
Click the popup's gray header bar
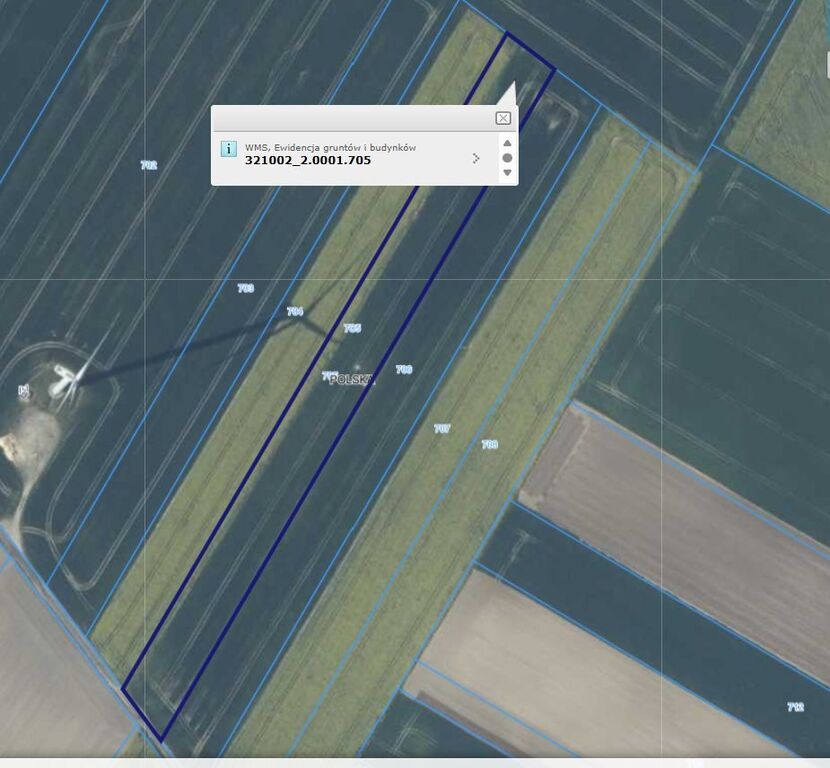coord(350,118)
